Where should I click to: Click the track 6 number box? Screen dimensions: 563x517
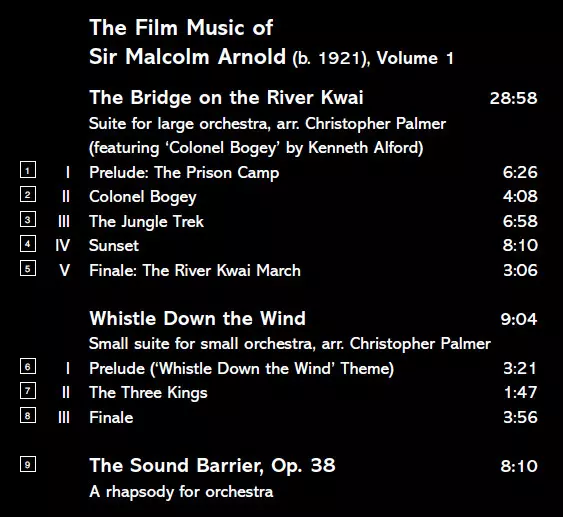[28, 366]
